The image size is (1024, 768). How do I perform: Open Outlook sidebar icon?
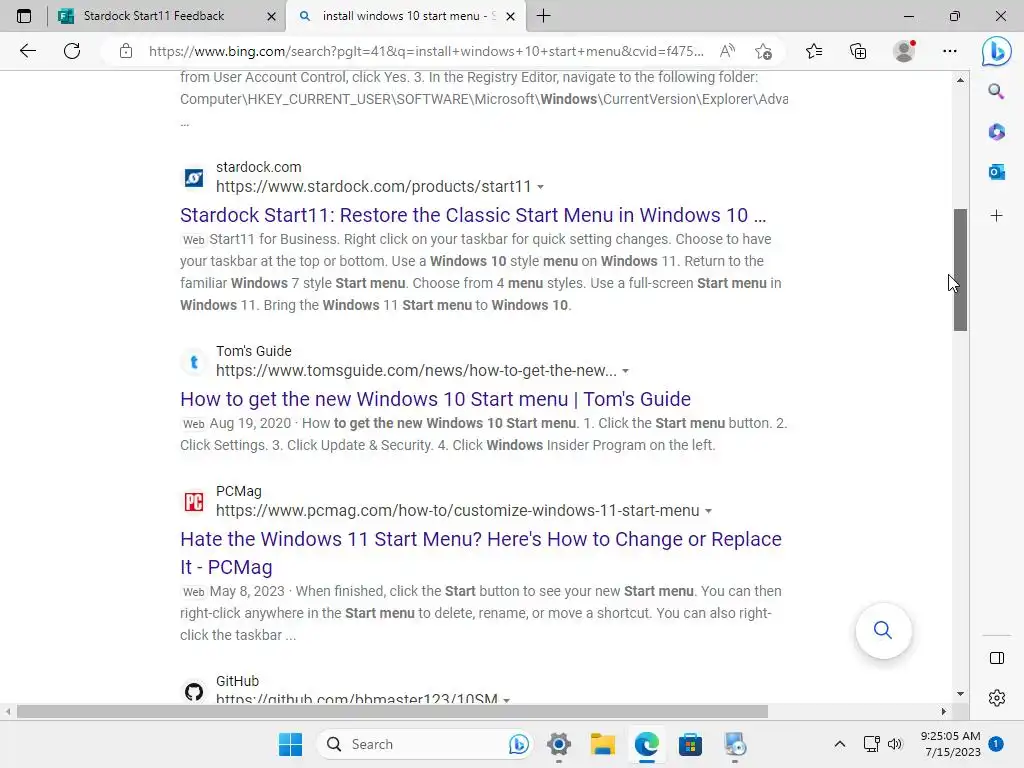(x=996, y=172)
